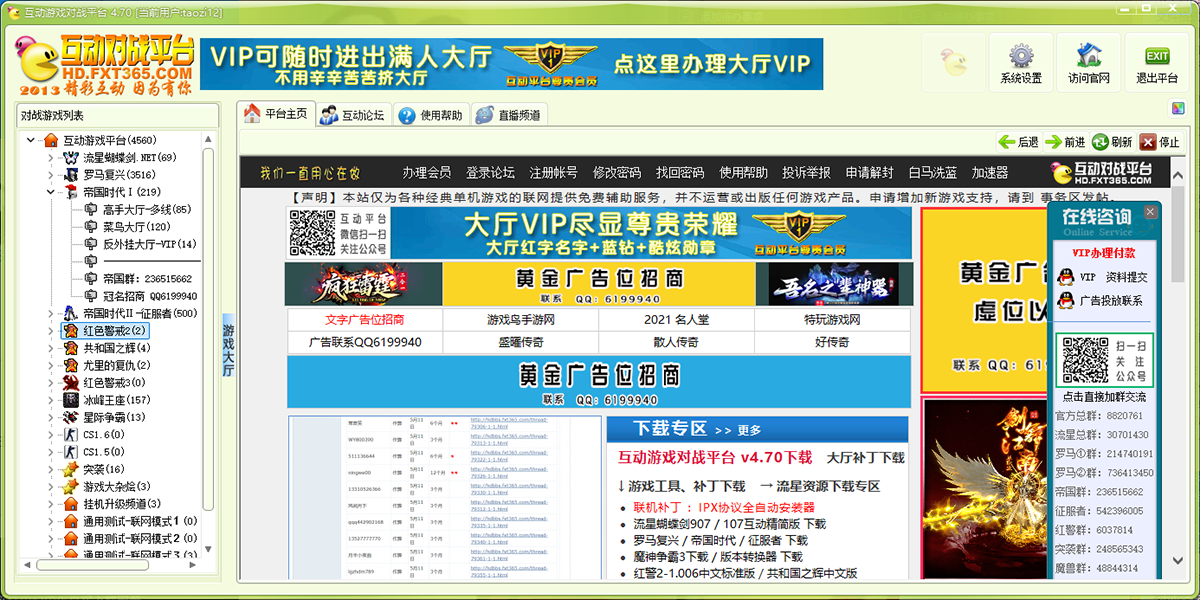
Task: Click the 突袭 star icon
Action: click(71, 469)
